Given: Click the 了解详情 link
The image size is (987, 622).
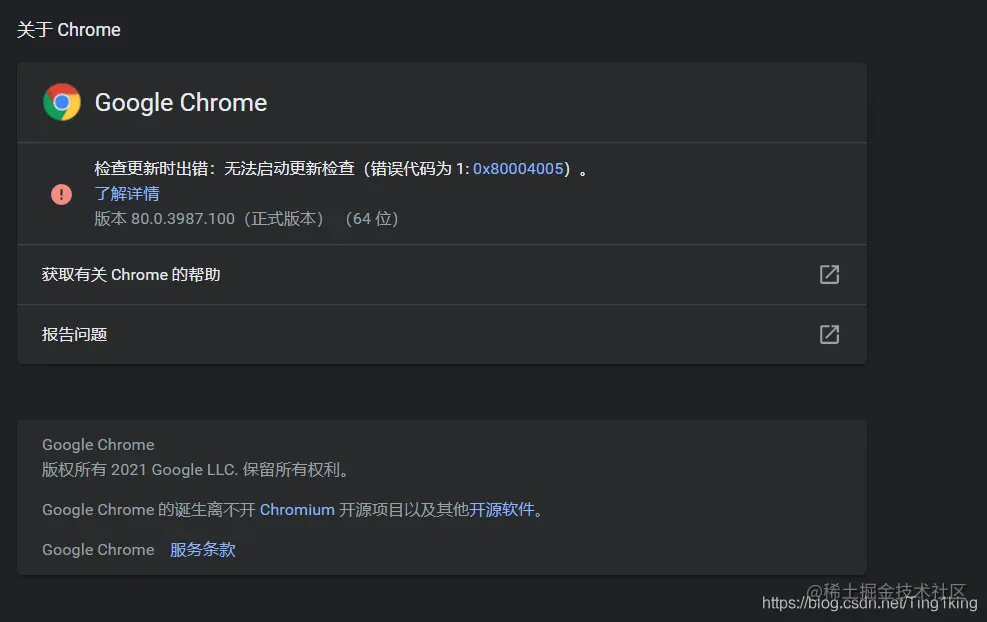Looking at the screenshot, I should (127, 194).
